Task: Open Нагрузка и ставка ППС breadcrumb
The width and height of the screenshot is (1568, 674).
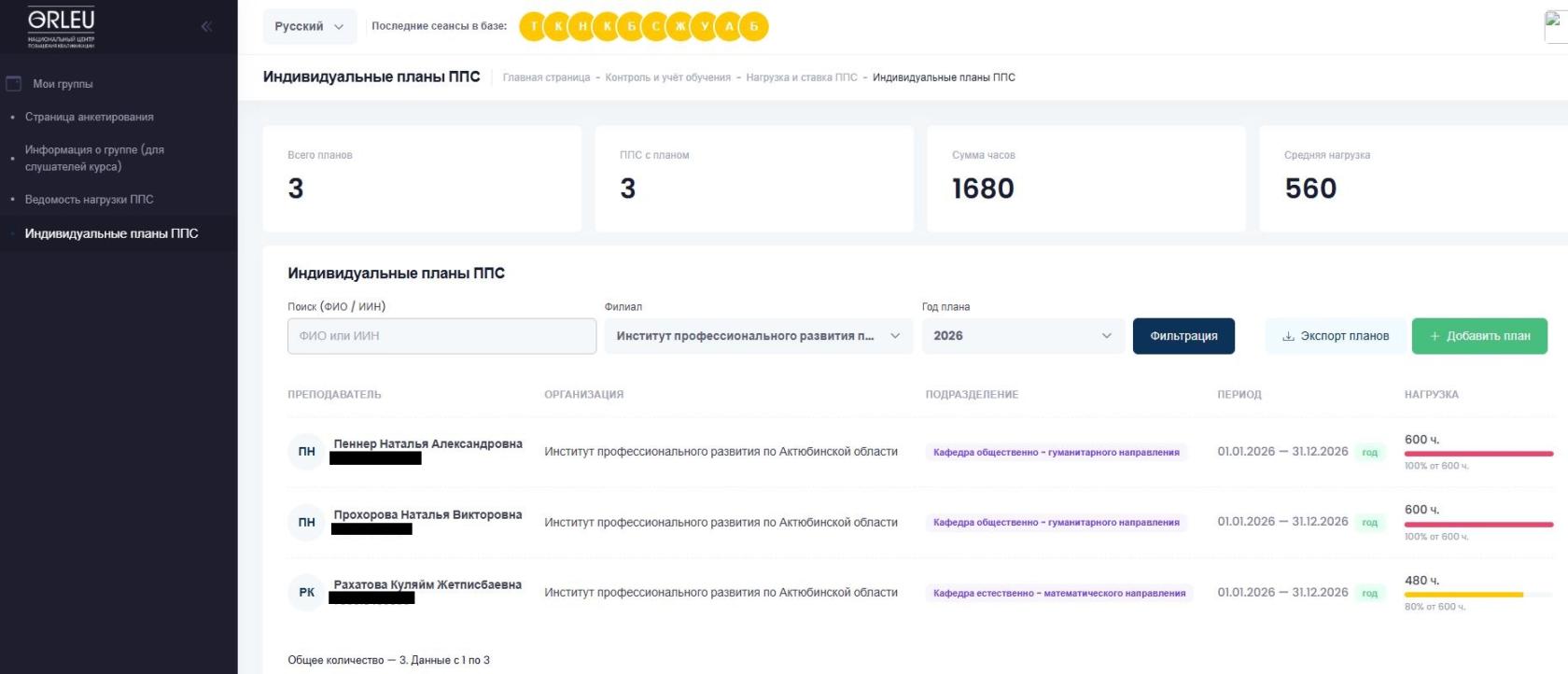Action: (802, 77)
